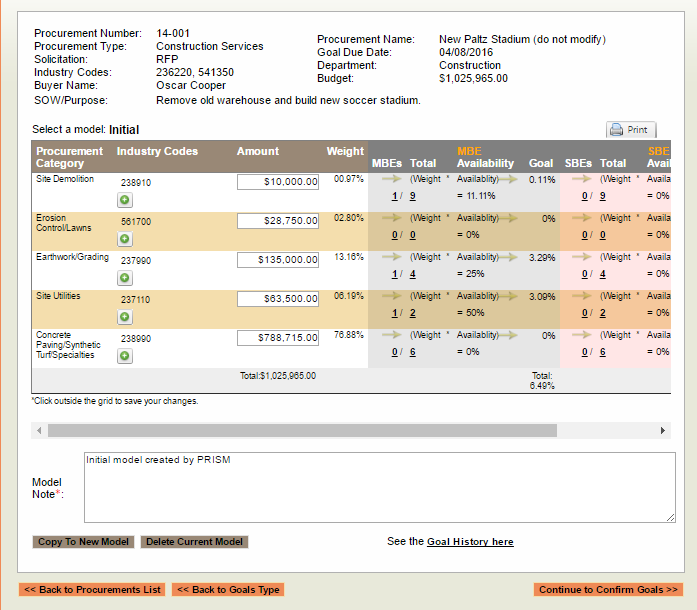This screenshot has height=610, width=697.
Task: Click green plus icon under Concrete Paving code 238990
Action: 125,356
